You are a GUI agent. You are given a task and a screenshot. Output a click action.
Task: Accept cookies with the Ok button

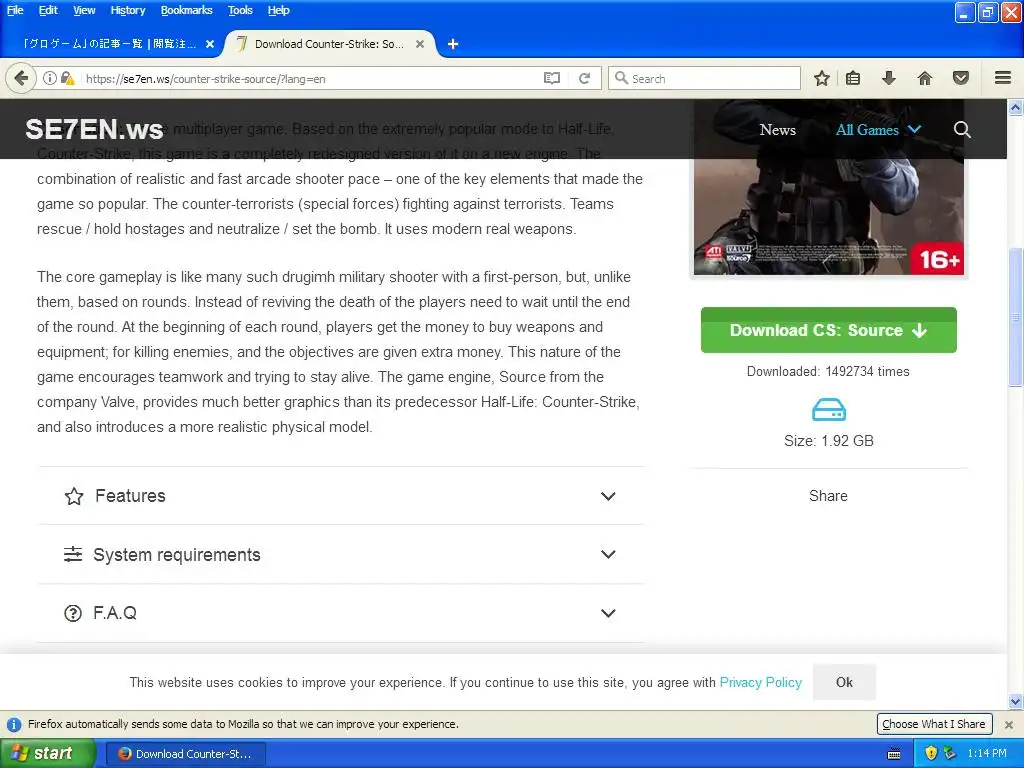click(844, 682)
